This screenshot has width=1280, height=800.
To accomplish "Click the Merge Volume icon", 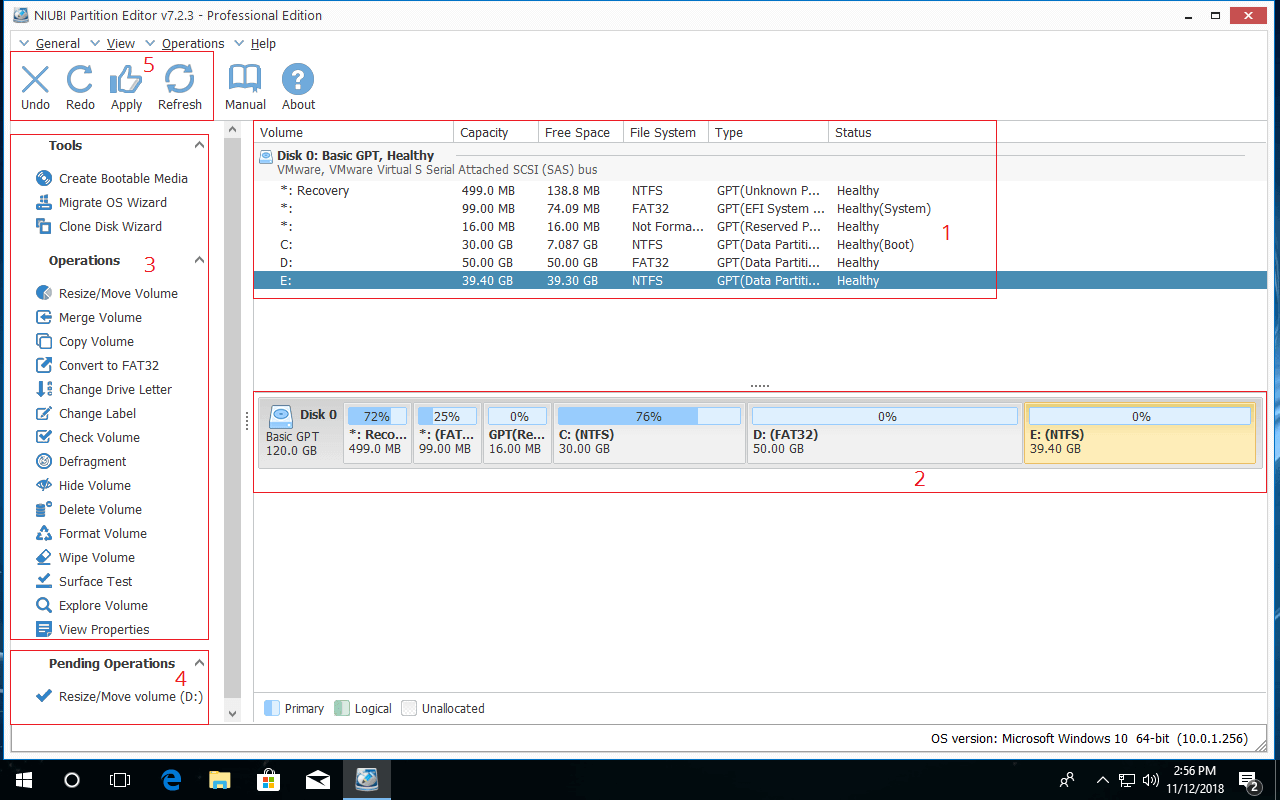I will [43, 317].
